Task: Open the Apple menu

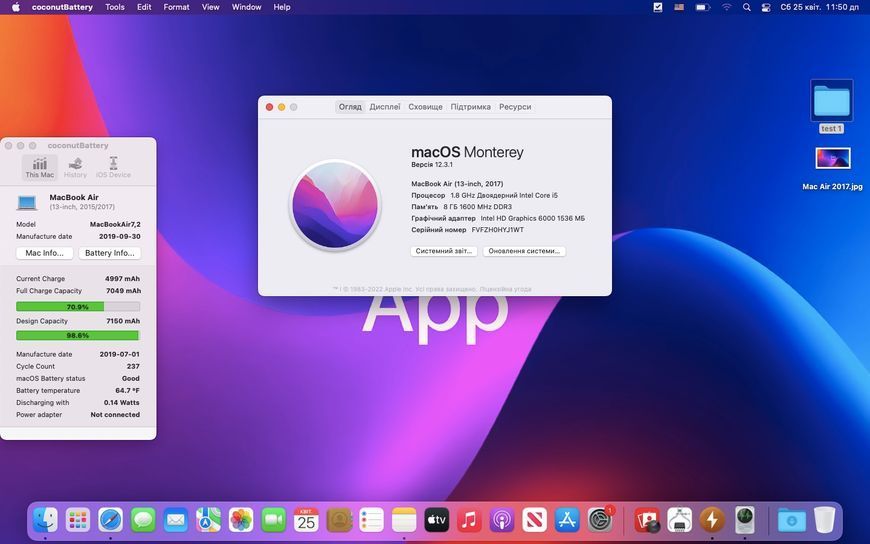Action: [x=16, y=7]
